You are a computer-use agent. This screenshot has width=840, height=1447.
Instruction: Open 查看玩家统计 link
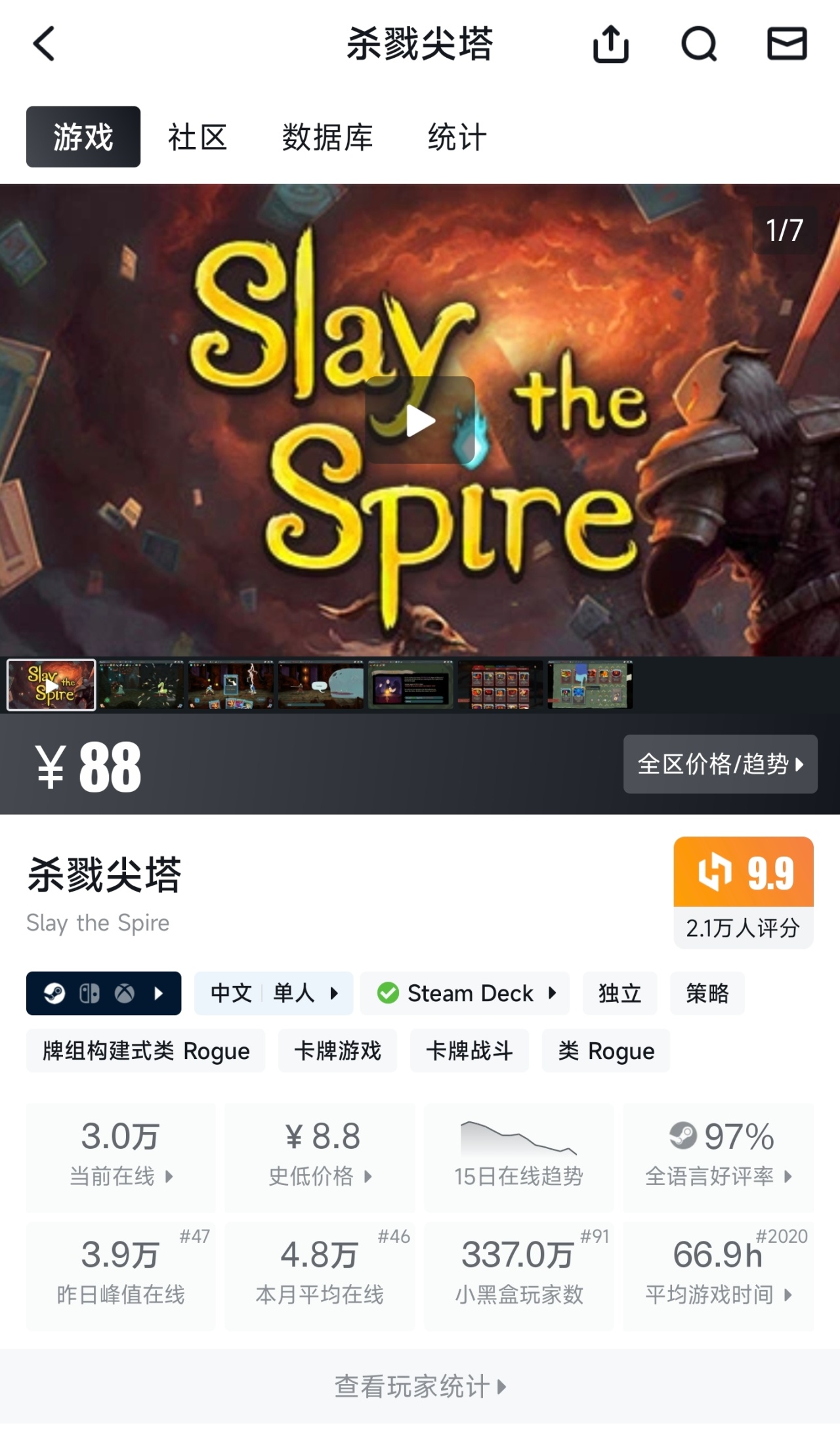(420, 1387)
